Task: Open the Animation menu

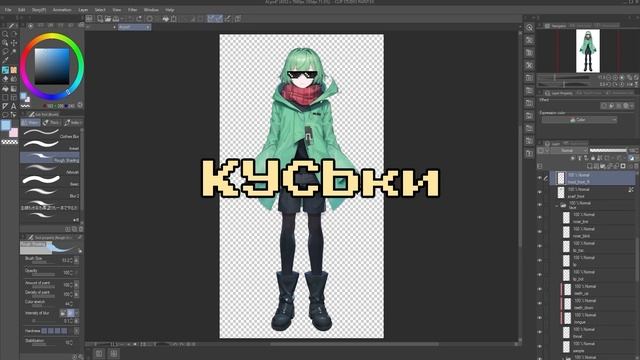Action: point(62,10)
